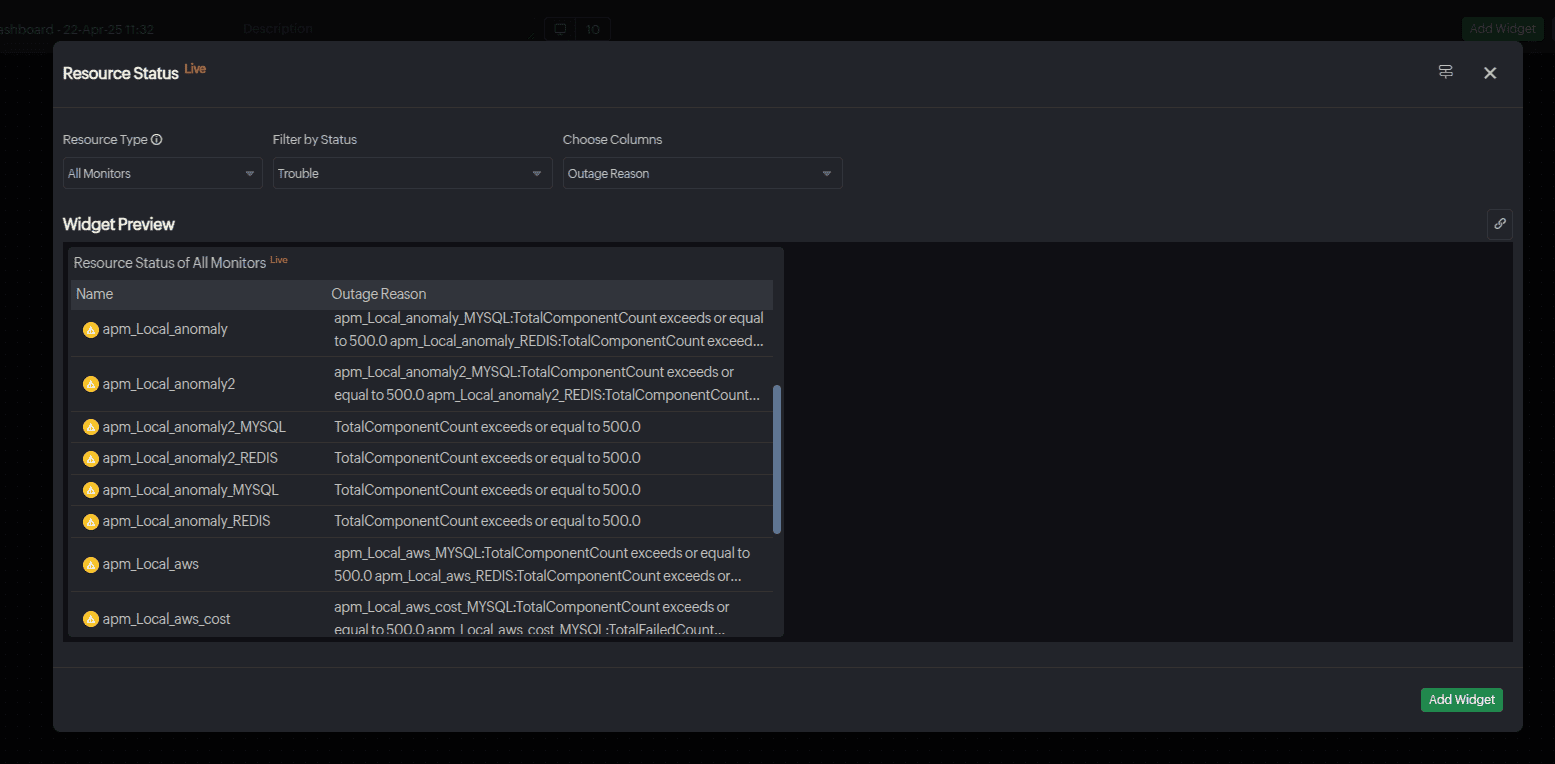The width and height of the screenshot is (1555, 764).
Task: Click warning icon next to apm_Local_anomaly2
Action: click(x=91, y=384)
